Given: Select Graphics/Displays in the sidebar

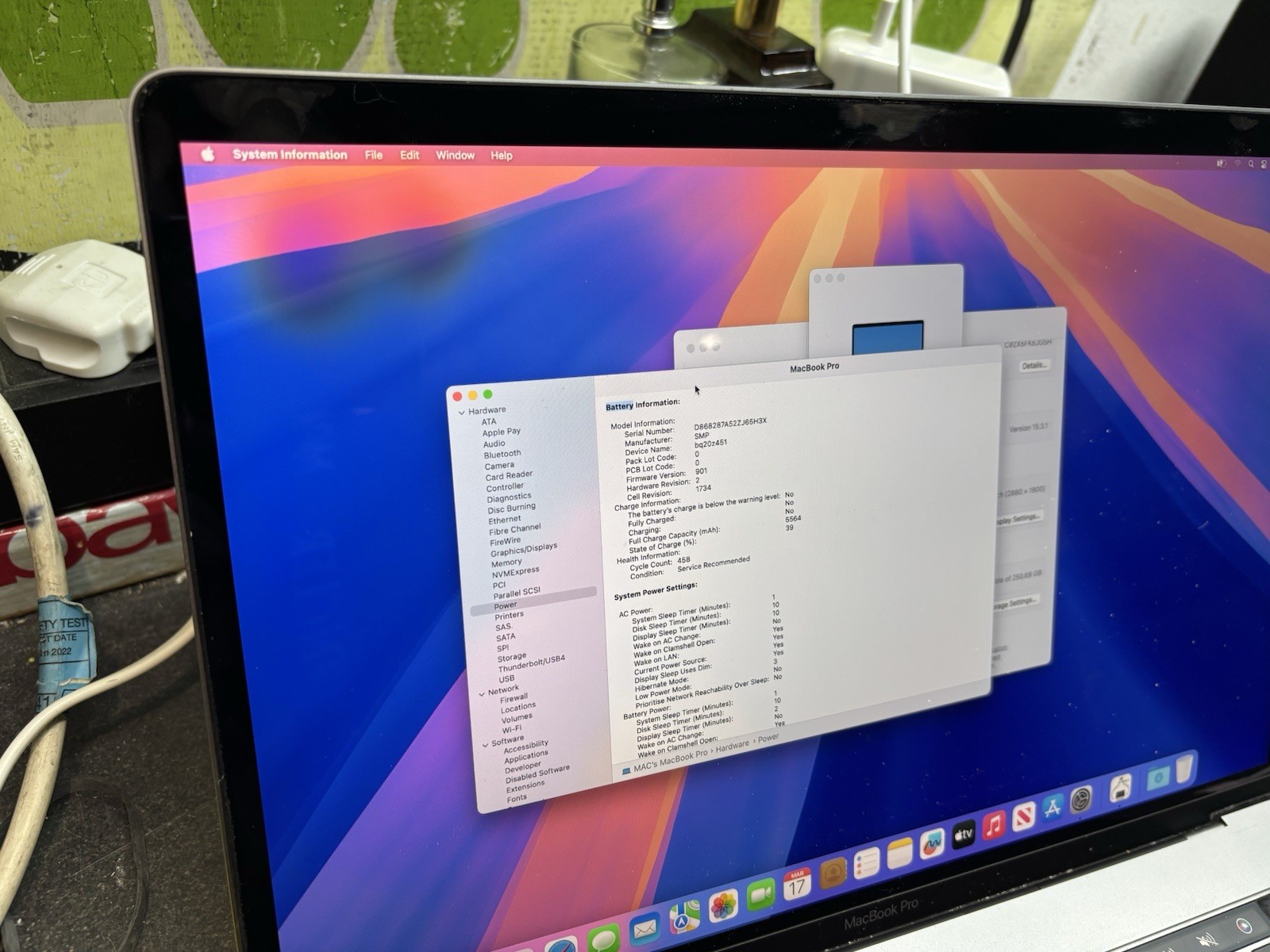Looking at the screenshot, I should (524, 549).
